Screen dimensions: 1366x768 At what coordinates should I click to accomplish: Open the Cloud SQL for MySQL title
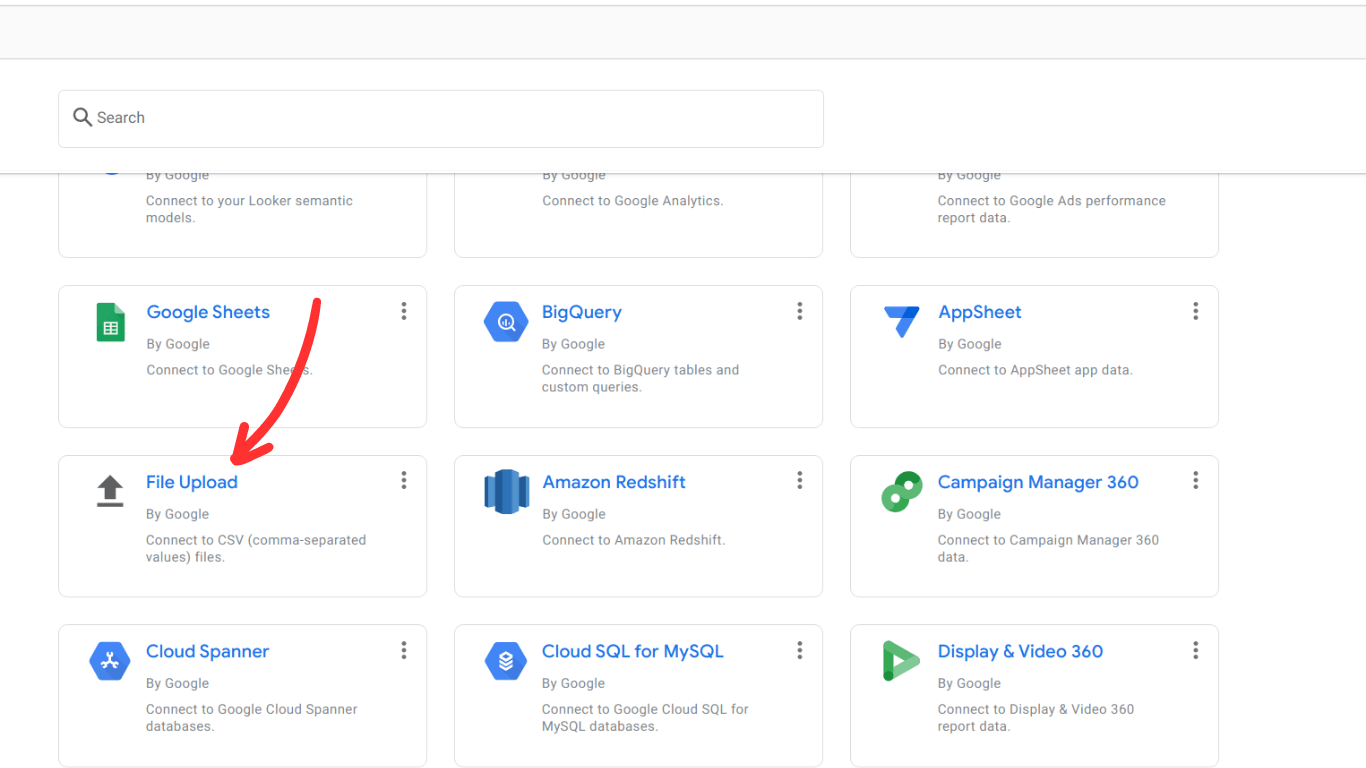click(x=633, y=651)
